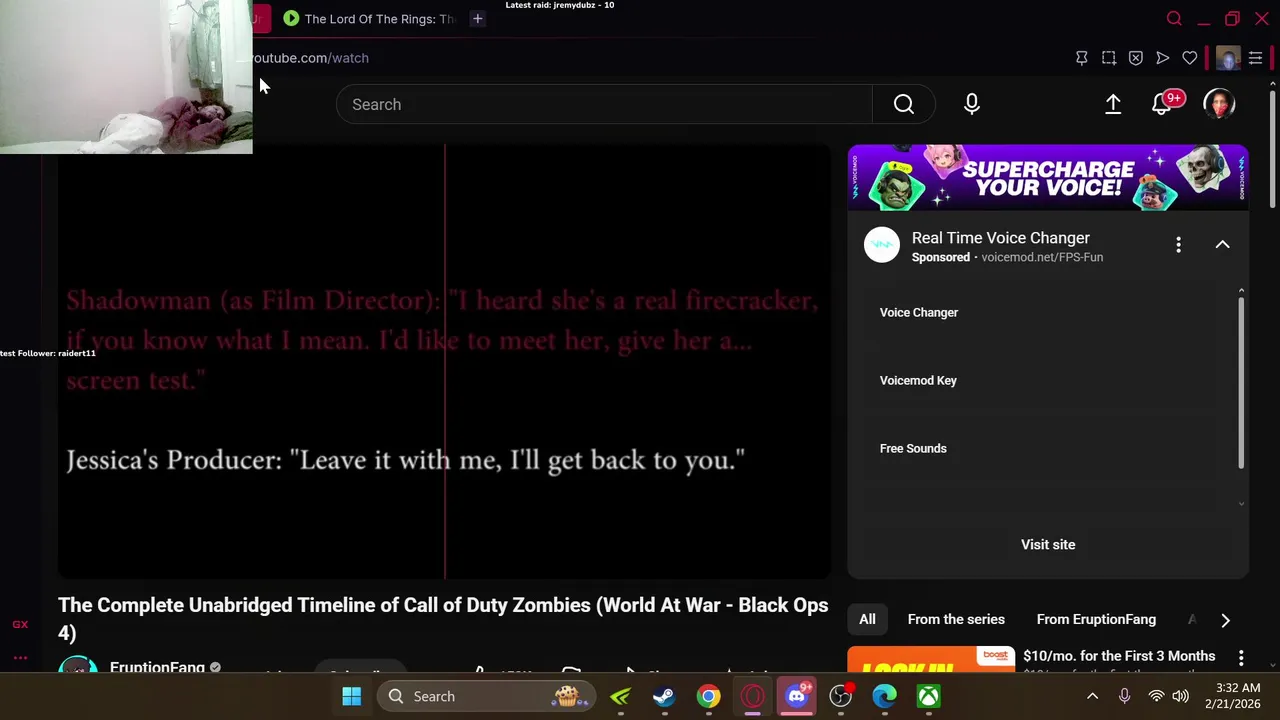This screenshot has width=1280, height=720.
Task: Click the video title text
Action: click(x=443, y=619)
